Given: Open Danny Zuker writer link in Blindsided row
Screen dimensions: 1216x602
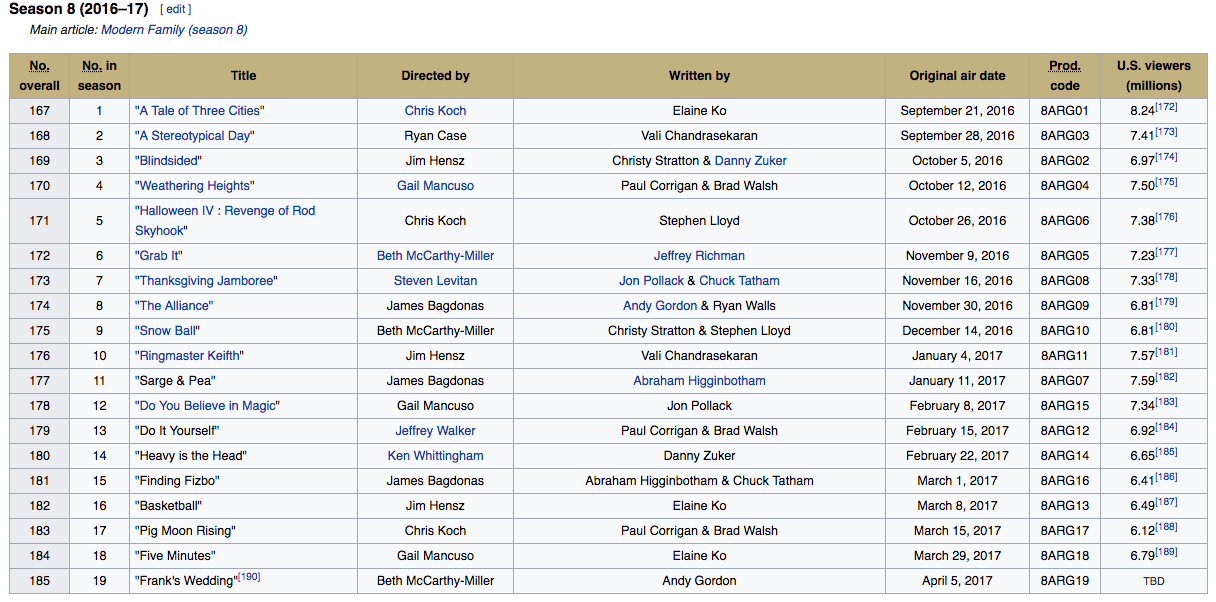Looking at the screenshot, I should [750, 161].
